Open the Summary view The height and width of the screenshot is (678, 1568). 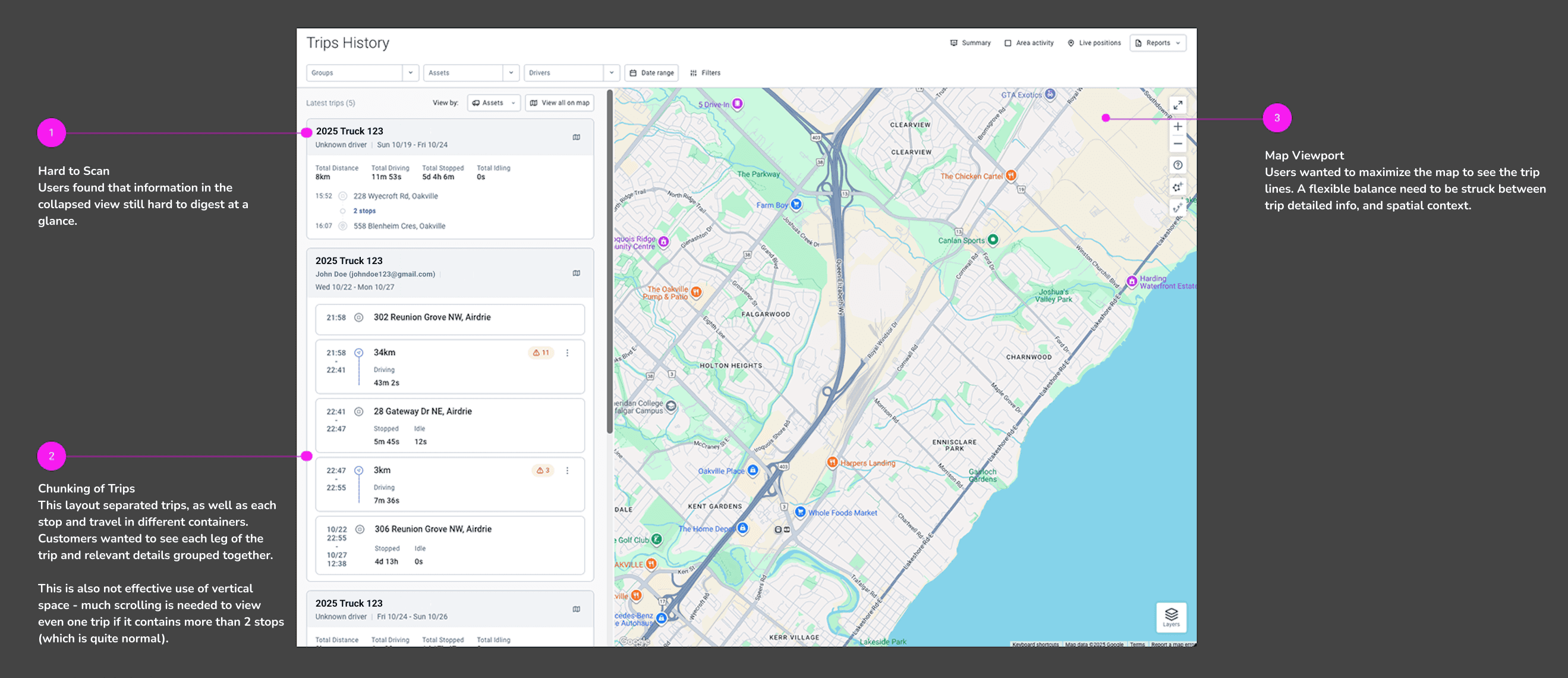pyautogui.click(x=970, y=43)
